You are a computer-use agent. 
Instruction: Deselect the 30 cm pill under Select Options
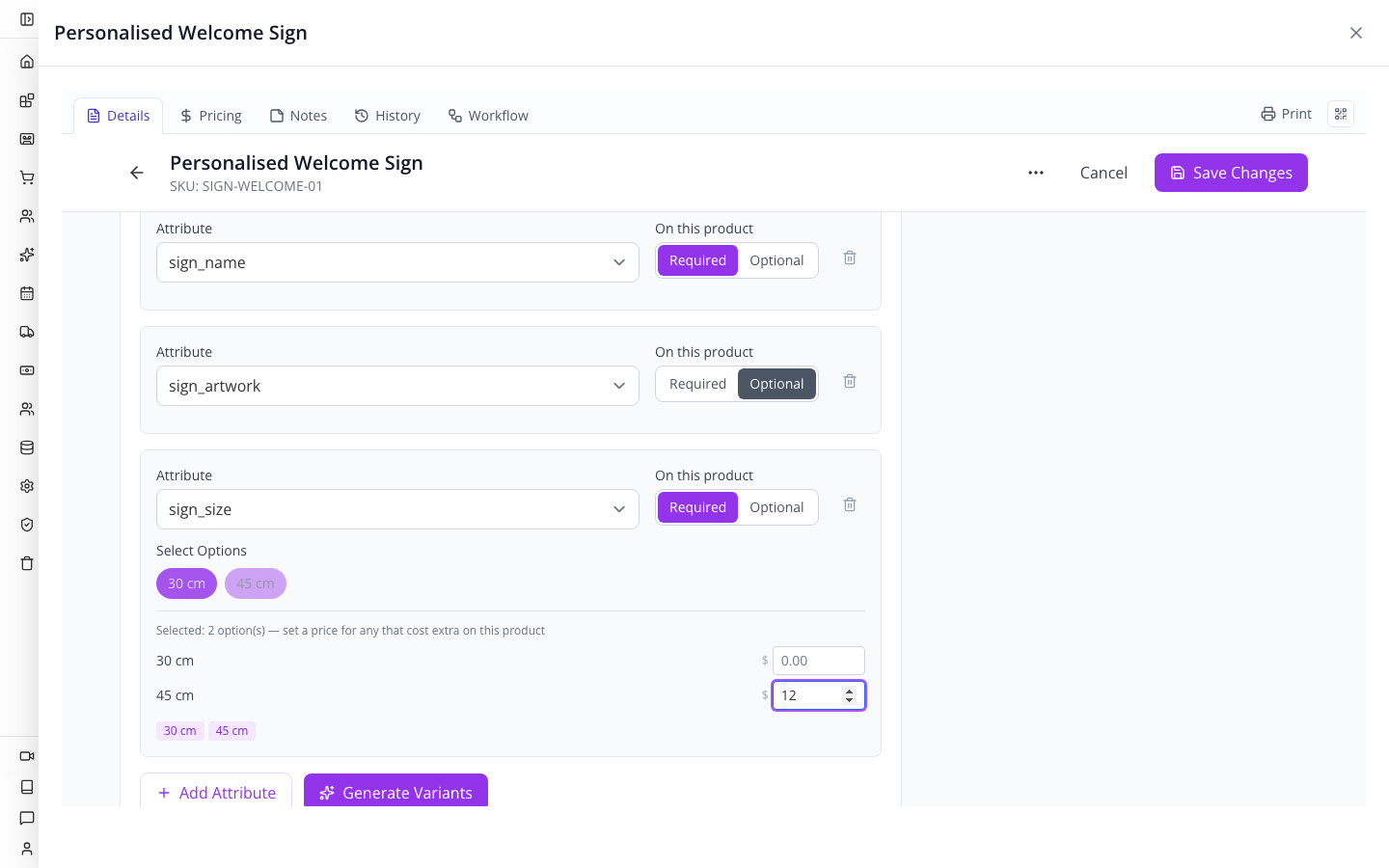click(186, 583)
